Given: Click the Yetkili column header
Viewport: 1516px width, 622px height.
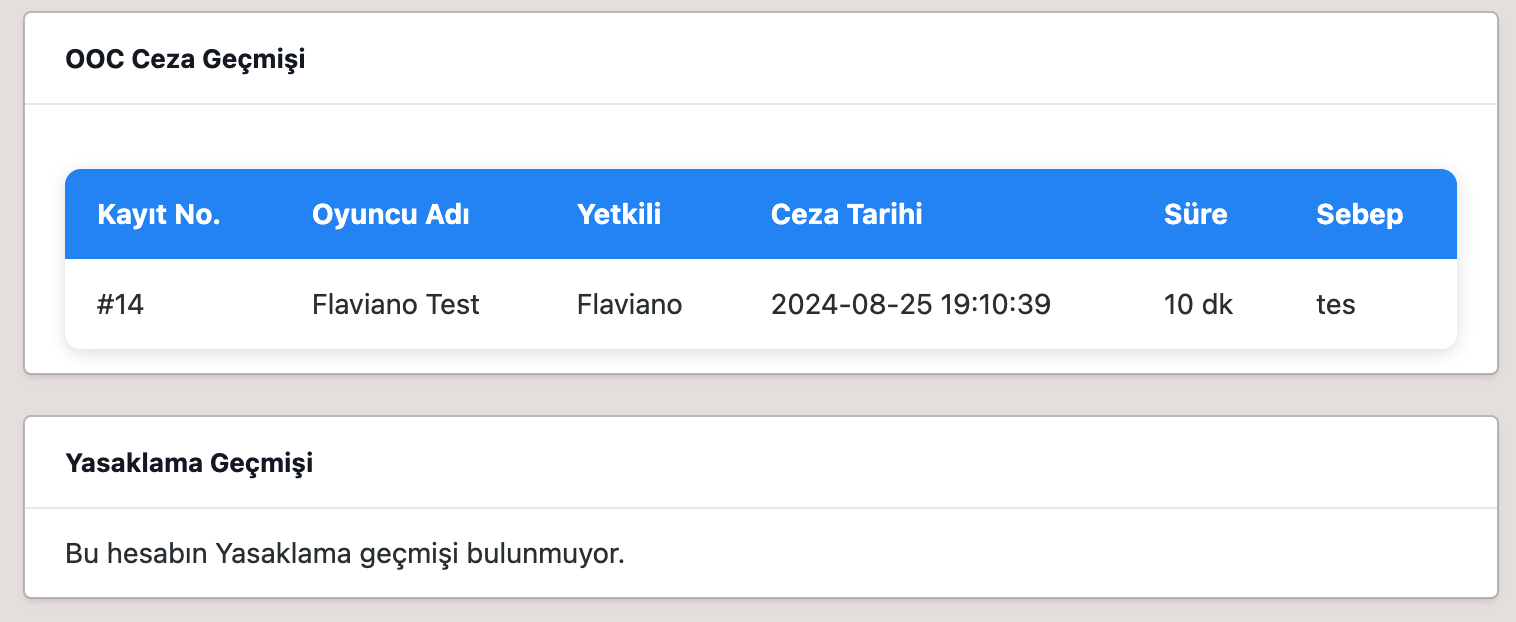Looking at the screenshot, I should pos(619,214).
